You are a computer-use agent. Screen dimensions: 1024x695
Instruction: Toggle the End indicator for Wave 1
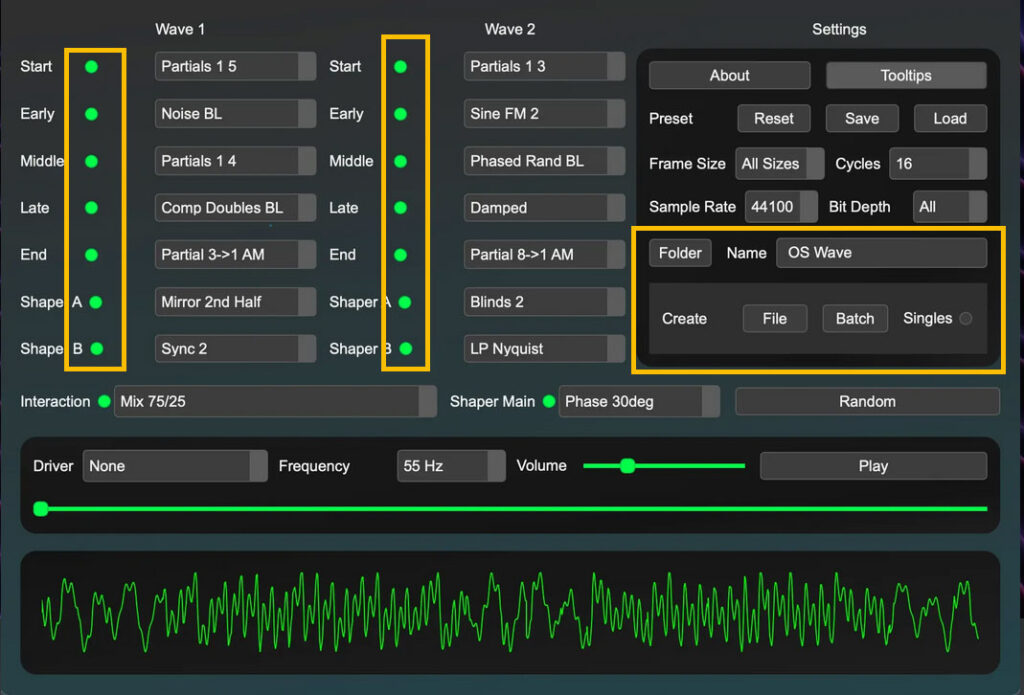(93, 254)
